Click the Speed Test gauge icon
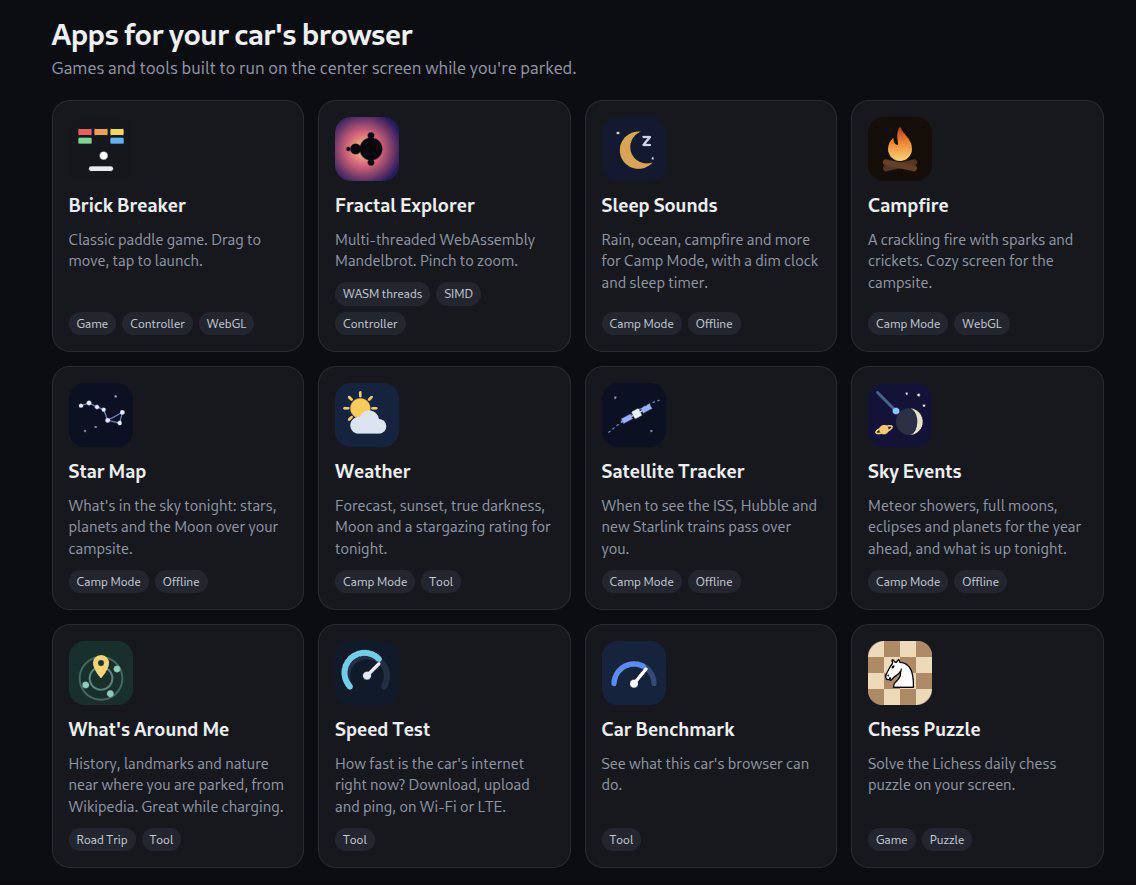 (x=367, y=673)
